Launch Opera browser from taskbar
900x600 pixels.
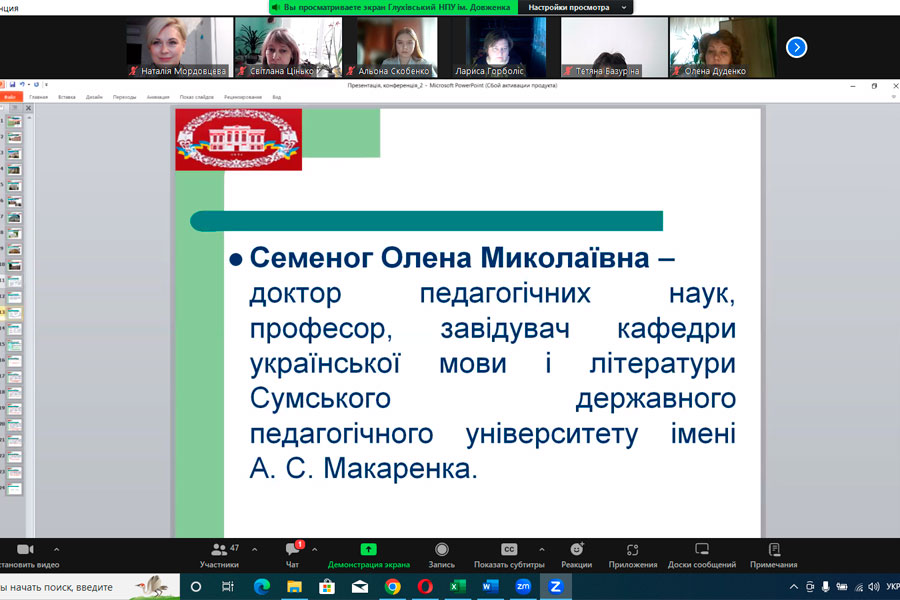425,587
